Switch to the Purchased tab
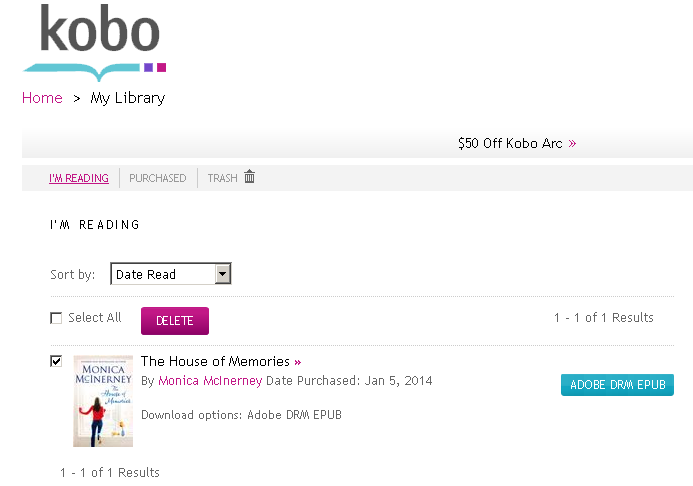Viewport: 693px width, 486px height. (x=157, y=178)
